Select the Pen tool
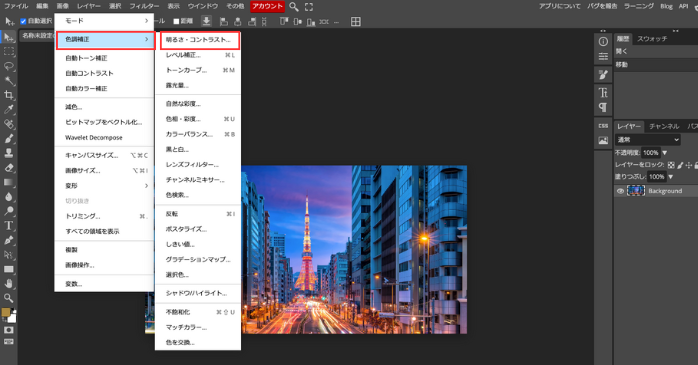The height and width of the screenshot is (365, 698). (8, 240)
